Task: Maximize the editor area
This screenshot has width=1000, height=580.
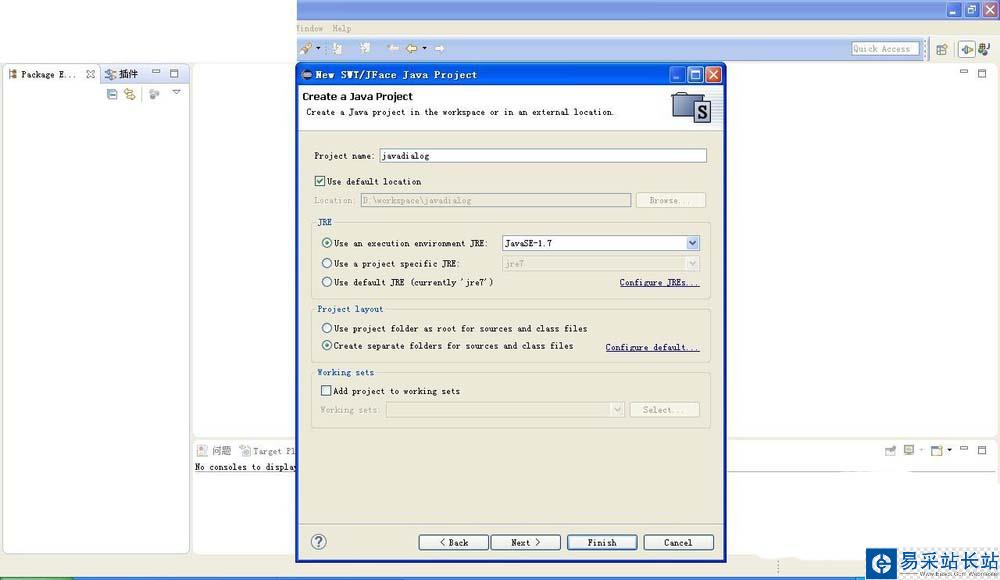Action: (982, 73)
